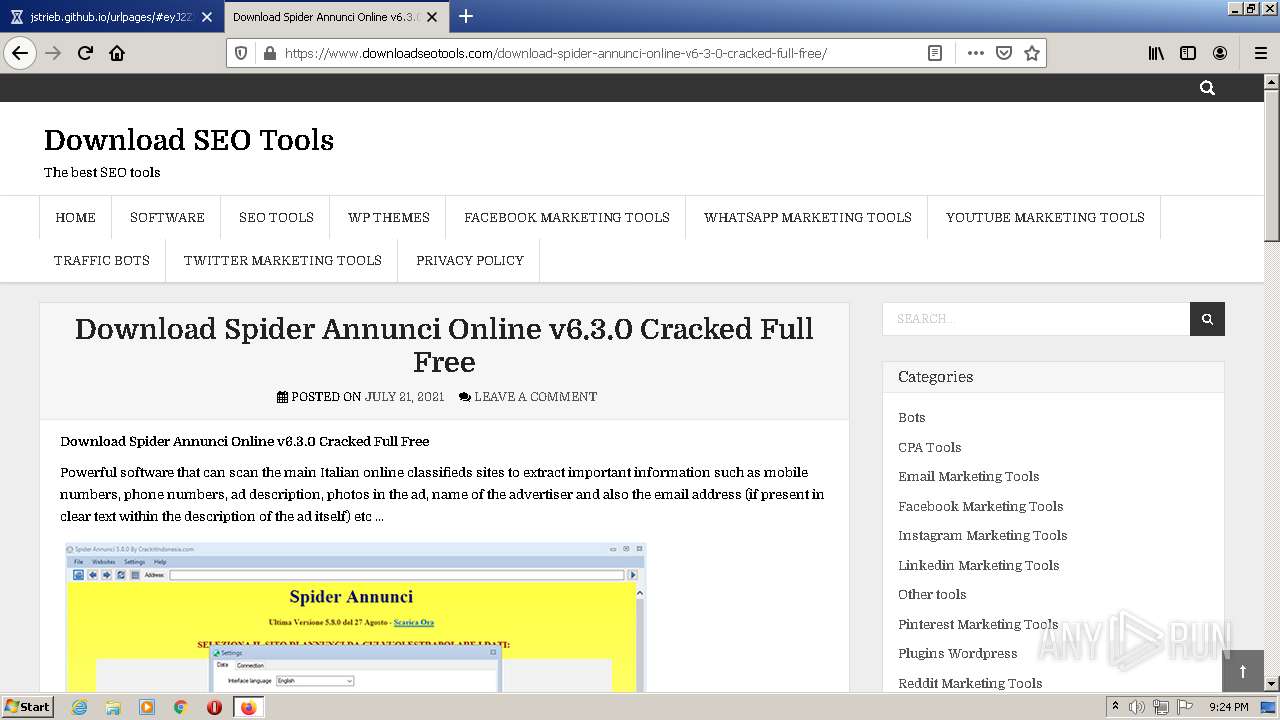Open the SOFTWARE menu item

point(167,217)
